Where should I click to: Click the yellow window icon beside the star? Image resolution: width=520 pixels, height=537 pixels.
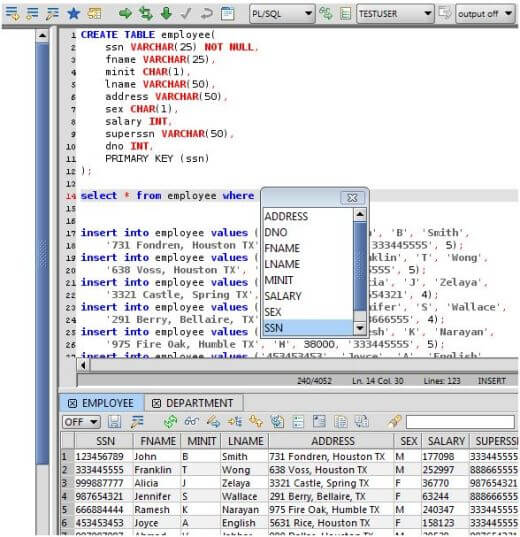(94, 14)
